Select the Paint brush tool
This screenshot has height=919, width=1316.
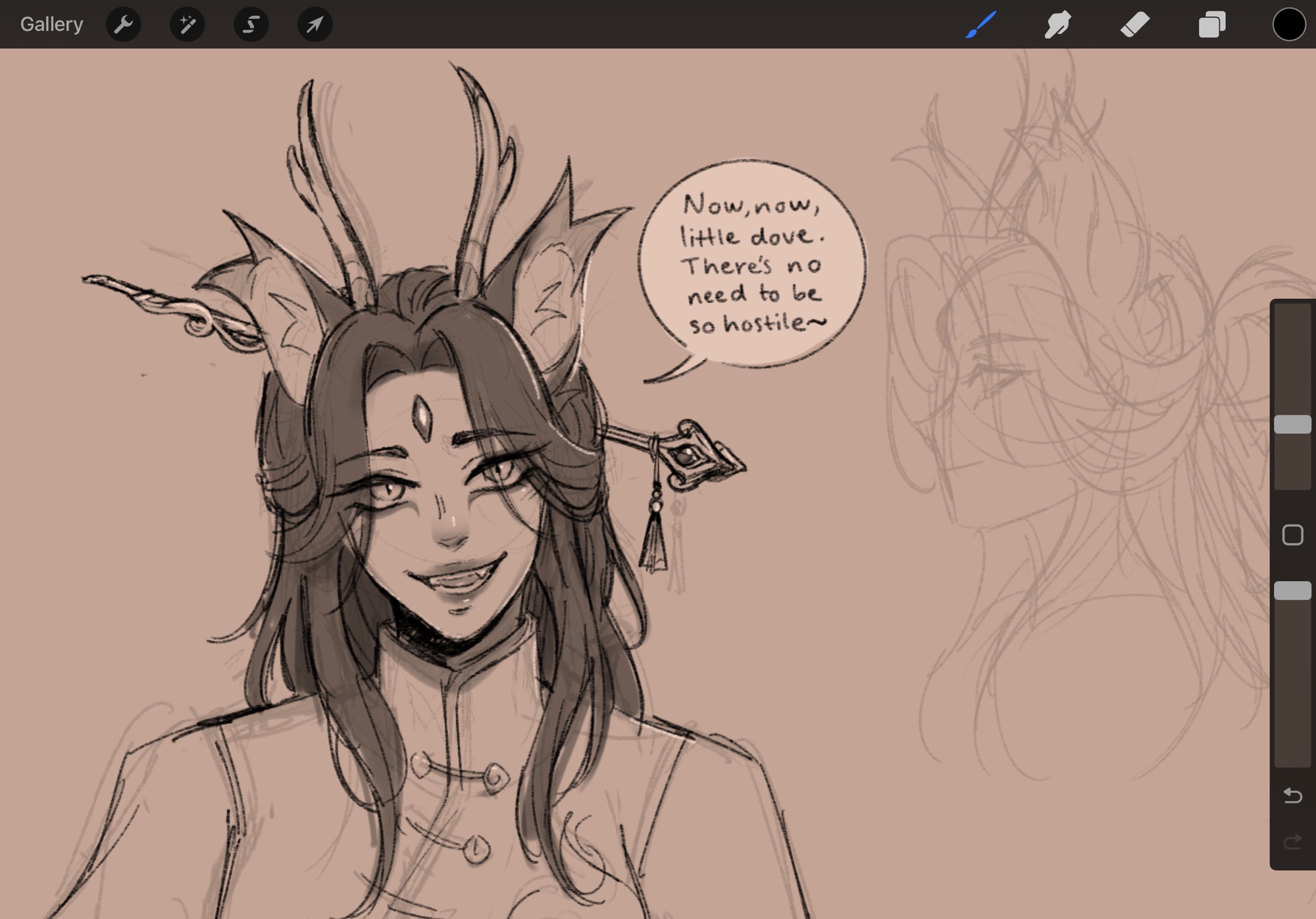pyautogui.click(x=980, y=24)
